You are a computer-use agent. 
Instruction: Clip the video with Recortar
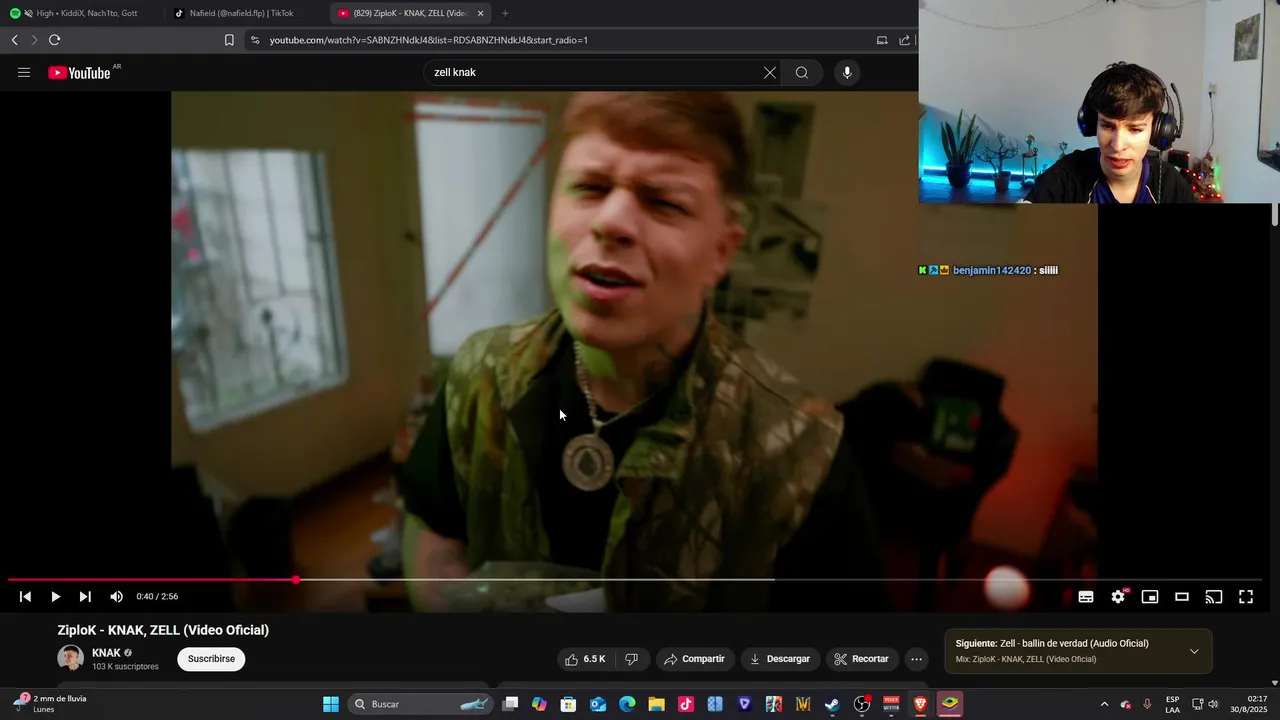pos(861,659)
